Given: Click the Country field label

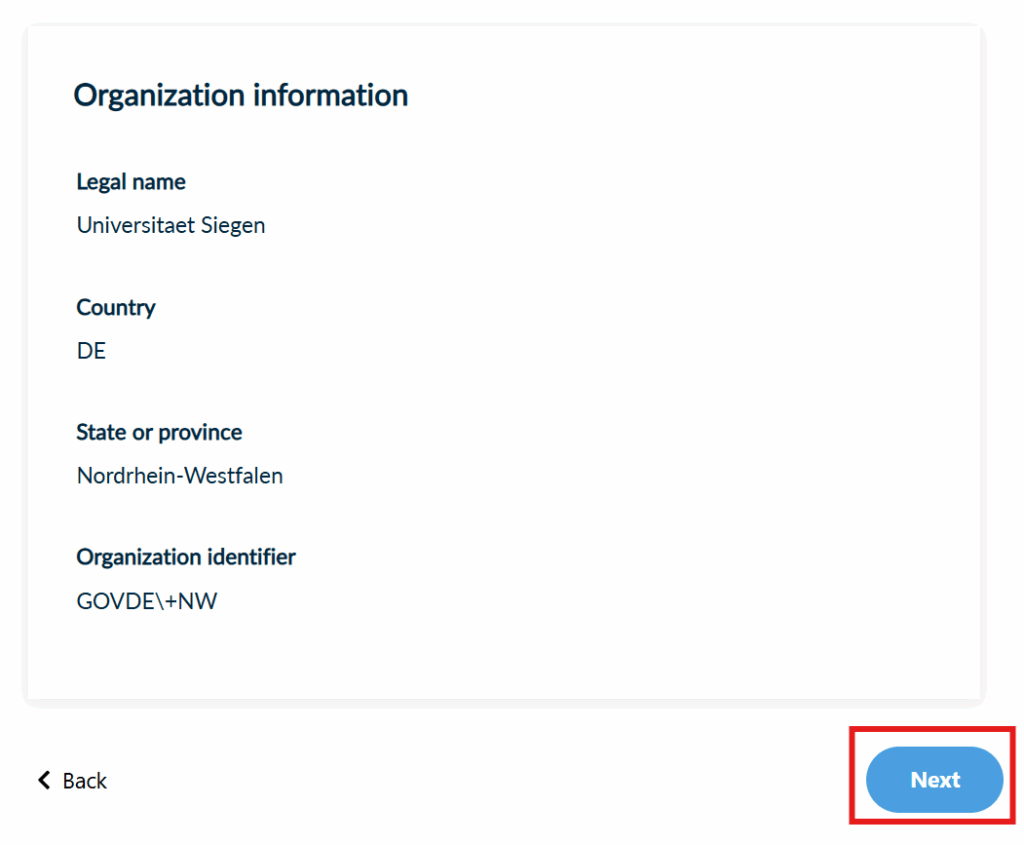Looking at the screenshot, I should pyautogui.click(x=116, y=307).
